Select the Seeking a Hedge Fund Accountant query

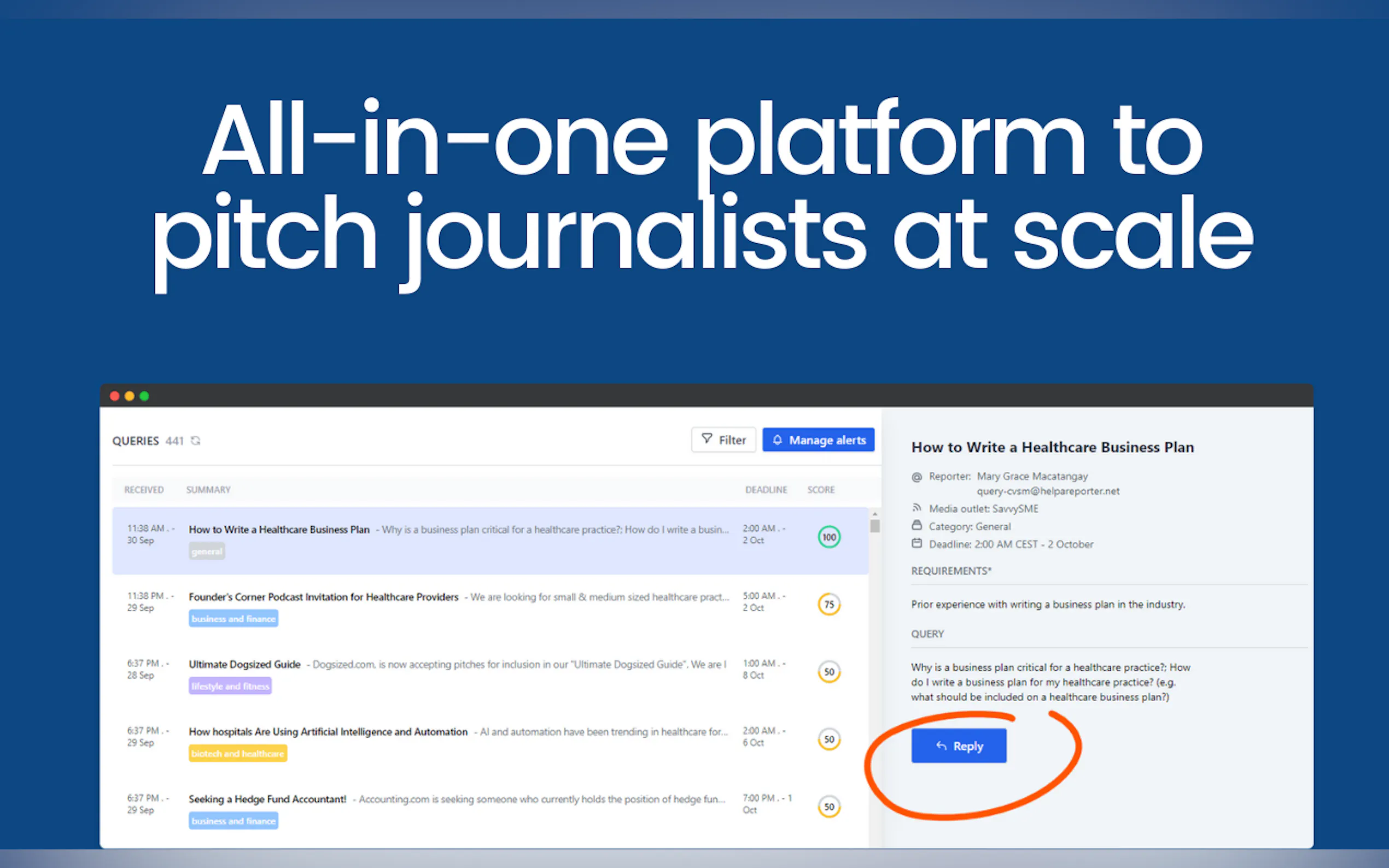(x=267, y=799)
